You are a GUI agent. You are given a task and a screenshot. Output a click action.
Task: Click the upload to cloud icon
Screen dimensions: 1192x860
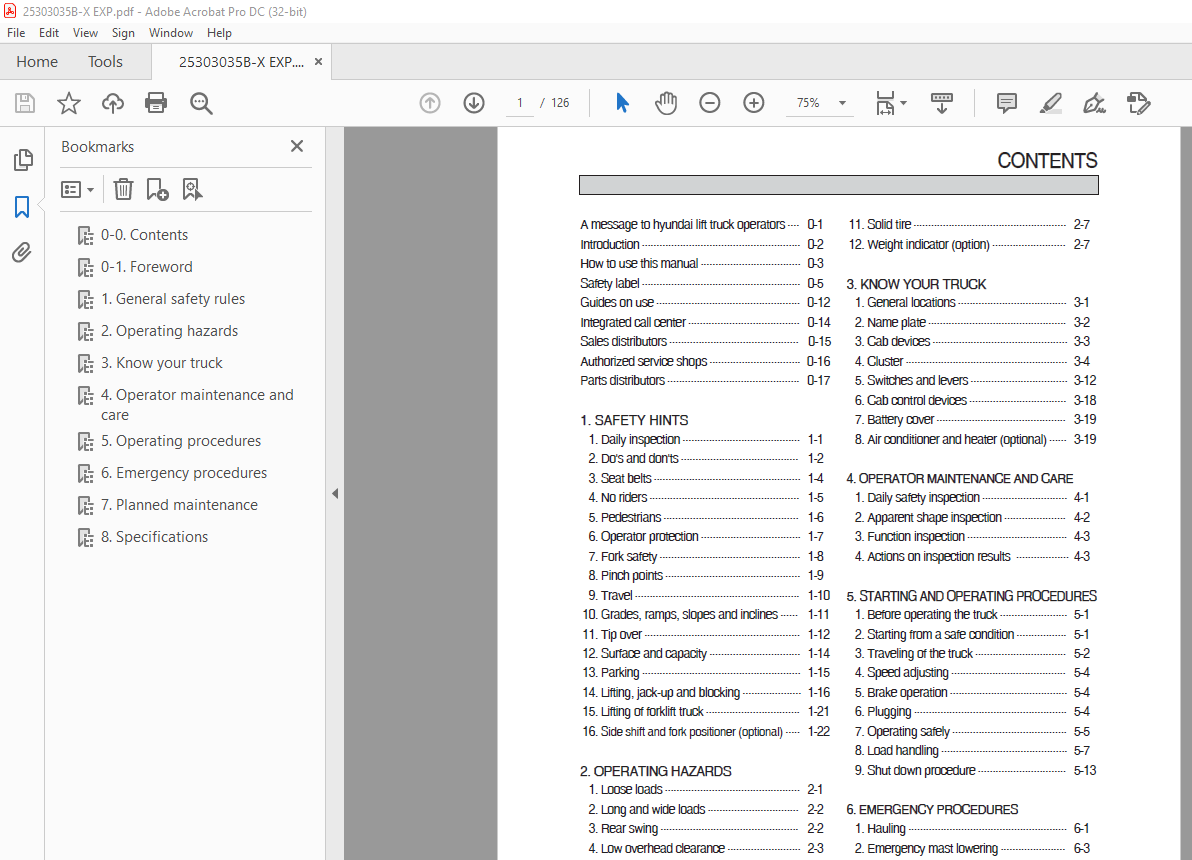[113, 103]
